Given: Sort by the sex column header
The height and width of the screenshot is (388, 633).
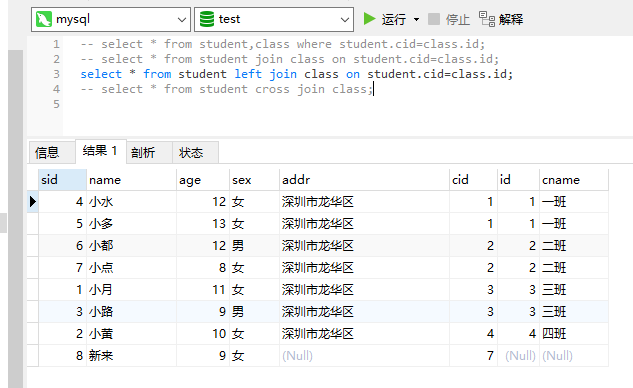Looking at the screenshot, I should pyautogui.click(x=254, y=180).
